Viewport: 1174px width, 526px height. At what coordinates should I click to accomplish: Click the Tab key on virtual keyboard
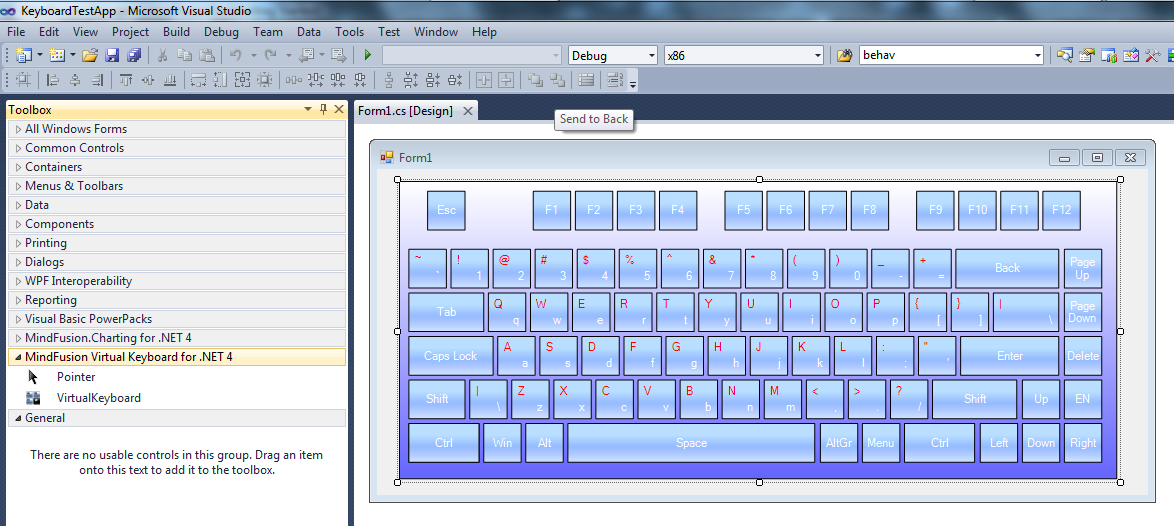(x=446, y=312)
